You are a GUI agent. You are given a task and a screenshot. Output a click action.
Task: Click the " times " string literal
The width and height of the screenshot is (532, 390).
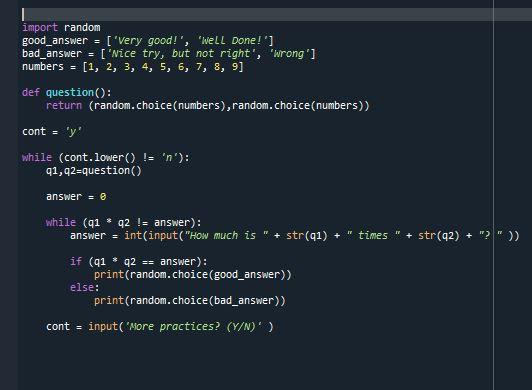(373, 236)
